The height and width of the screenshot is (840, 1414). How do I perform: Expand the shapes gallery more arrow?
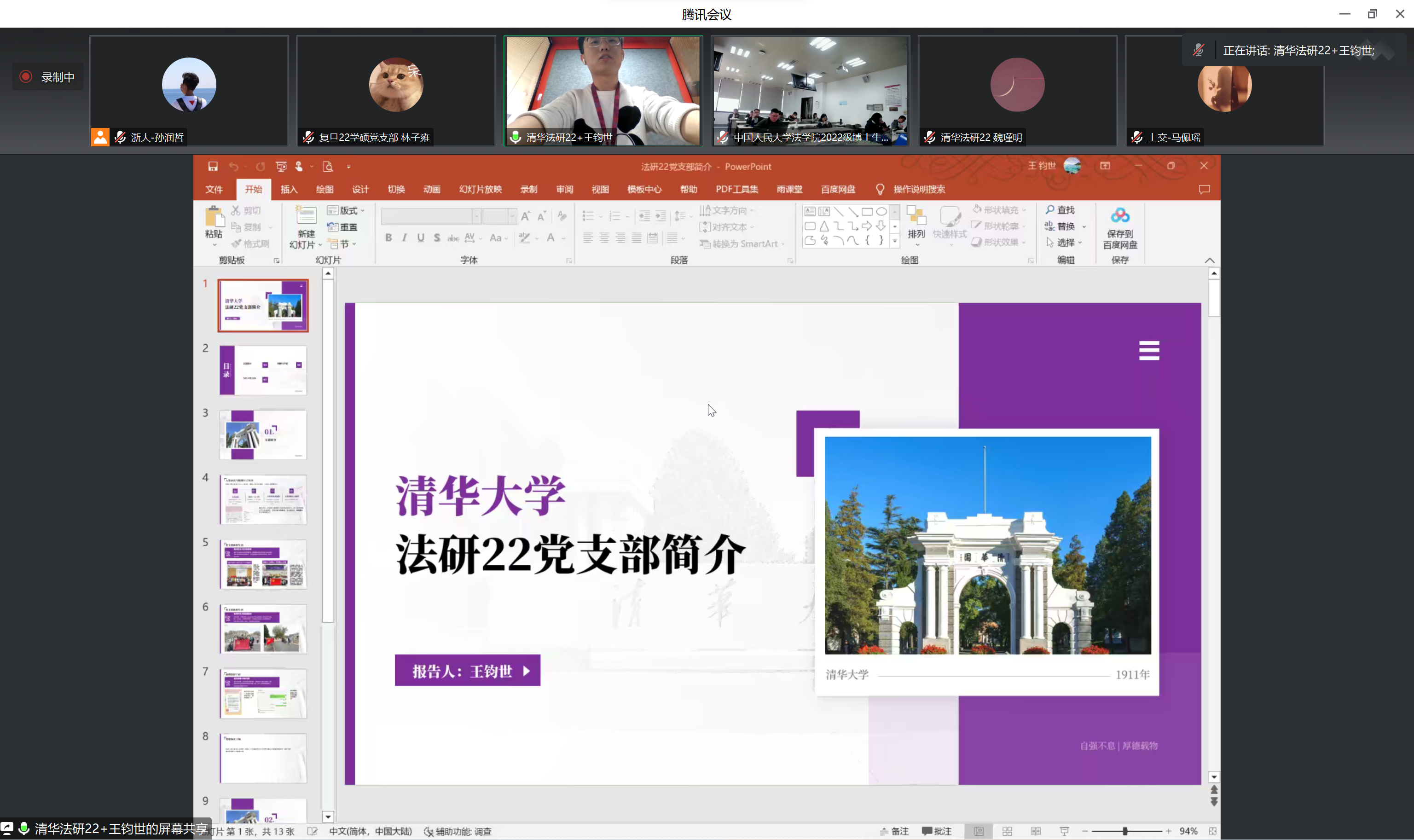click(x=894, y=241)
